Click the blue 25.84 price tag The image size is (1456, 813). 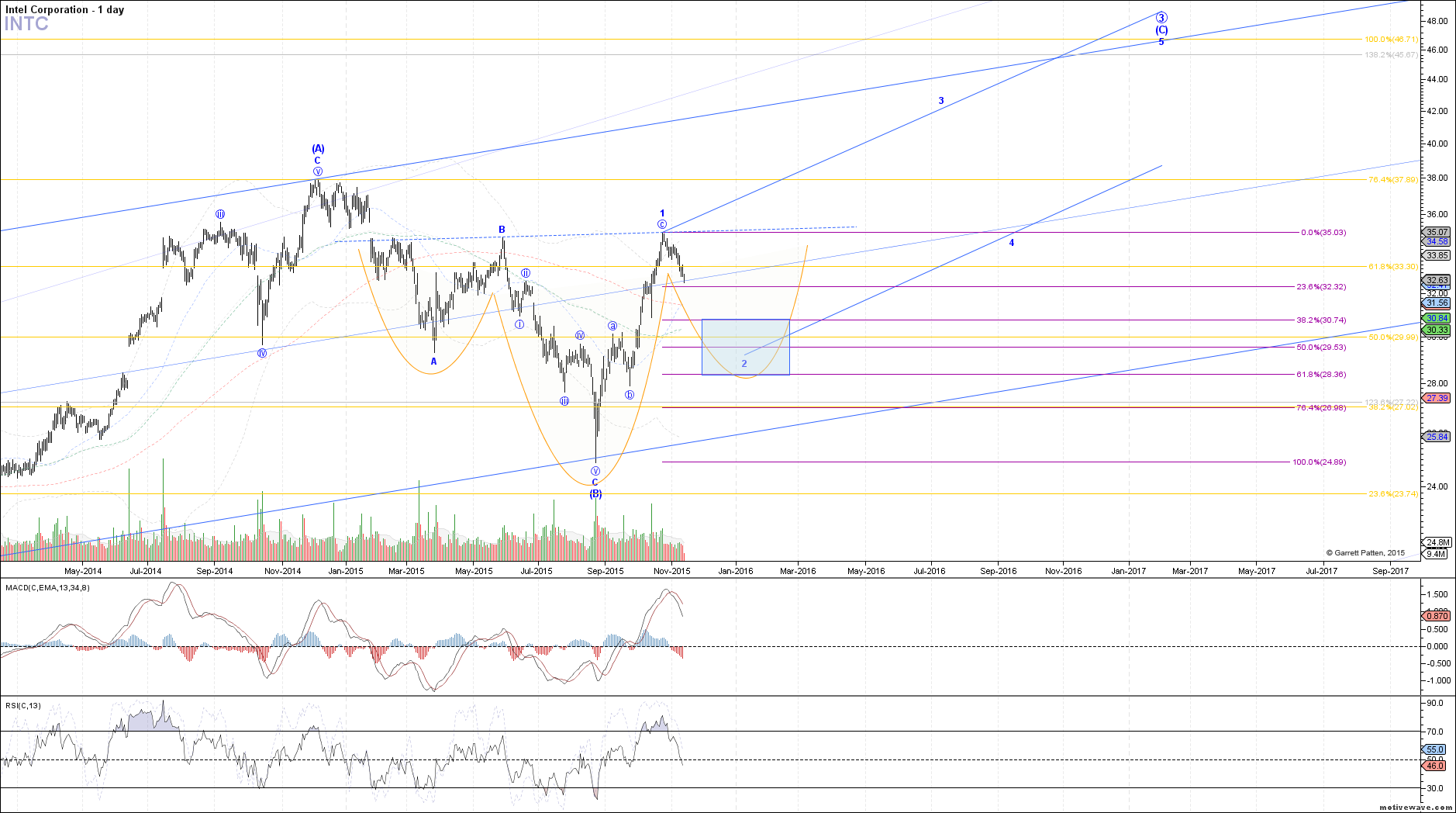tap(1437, 437)
